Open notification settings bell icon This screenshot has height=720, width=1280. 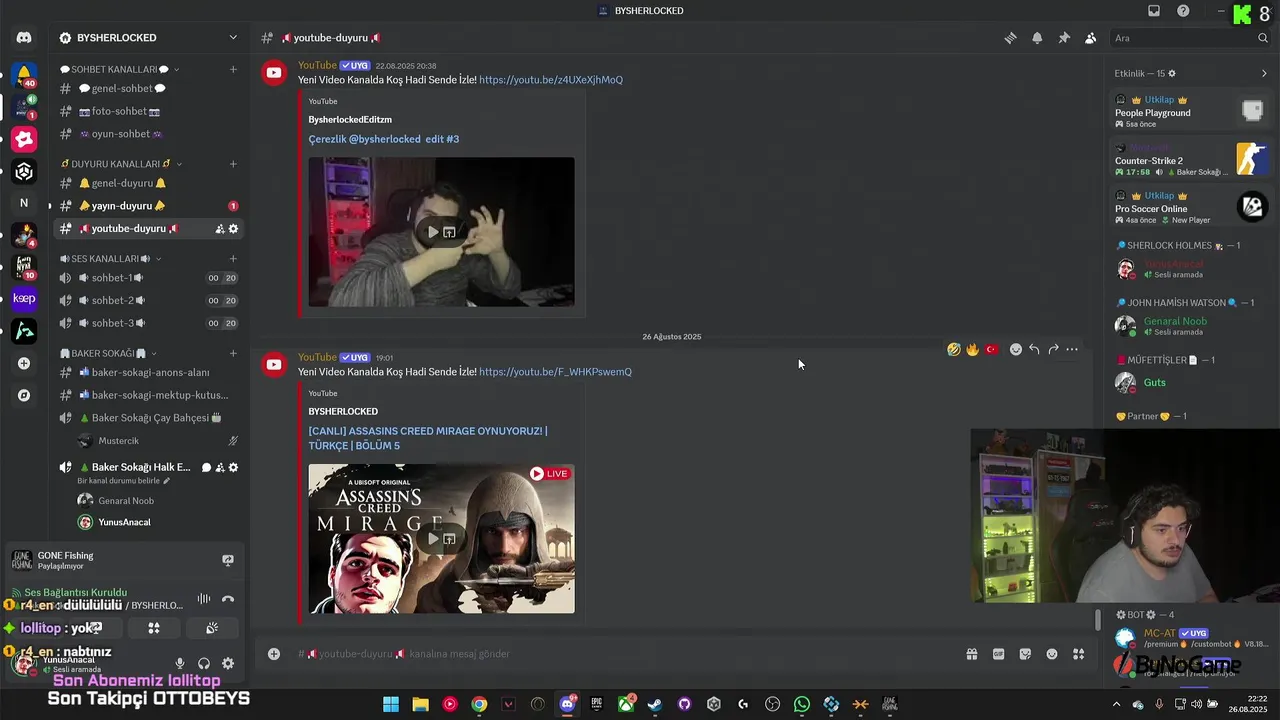(1037, 38)
